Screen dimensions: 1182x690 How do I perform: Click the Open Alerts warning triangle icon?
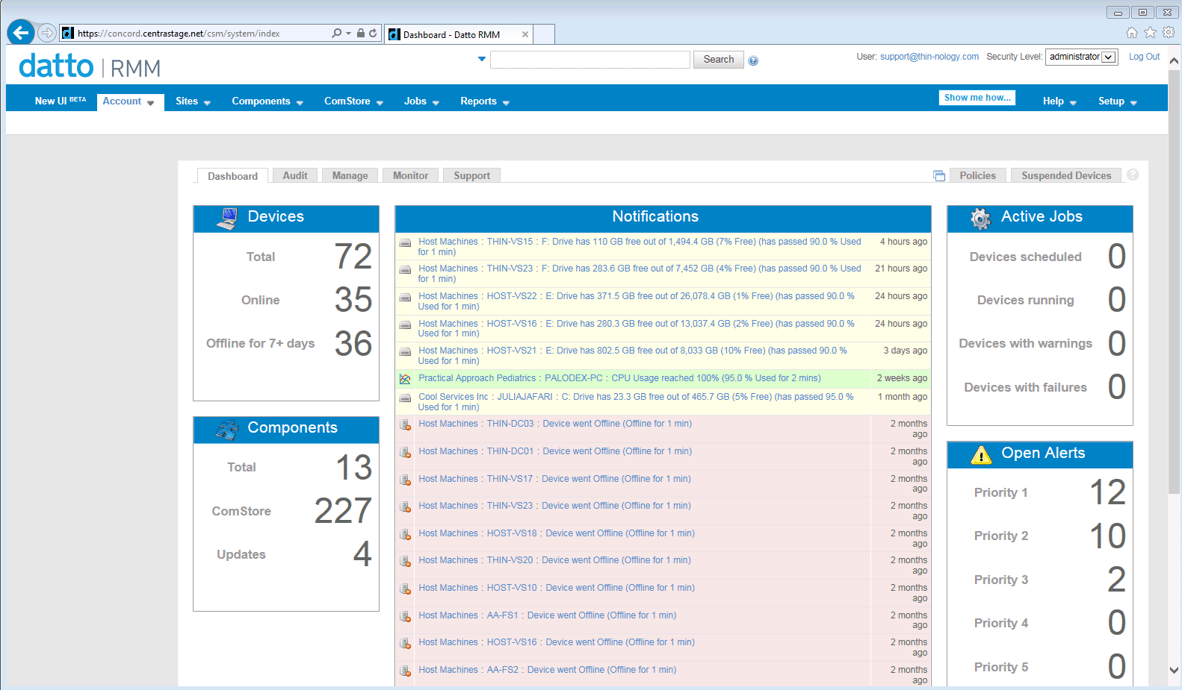pyautogui.click(x=981, y=455)
